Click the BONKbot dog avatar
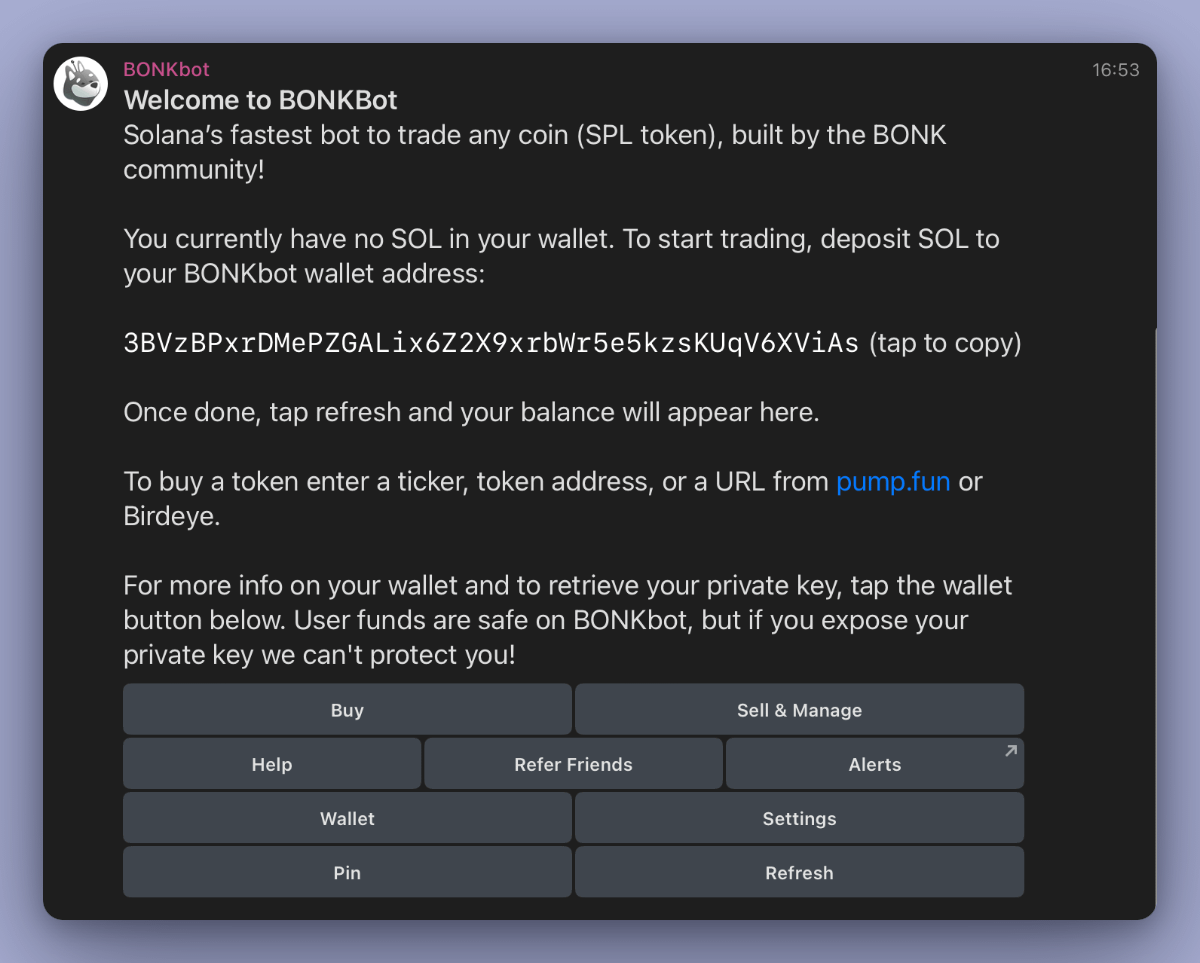Screen dimensions: 1200x963 (81, 84)
